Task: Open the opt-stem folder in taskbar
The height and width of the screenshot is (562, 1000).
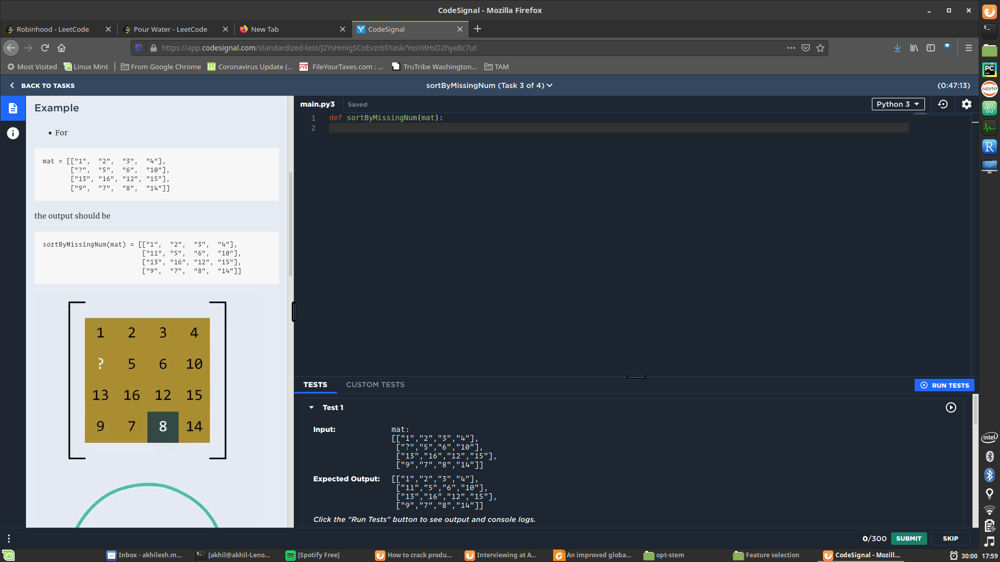Action: tap(664, 555)
